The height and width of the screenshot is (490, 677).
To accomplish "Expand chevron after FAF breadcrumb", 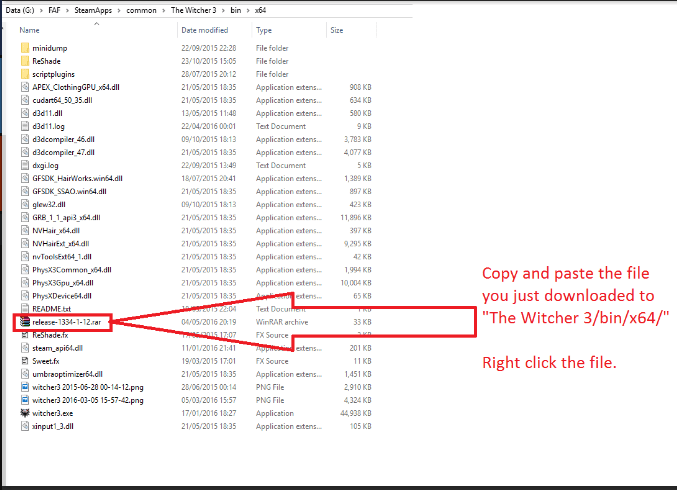I will [68, 10].
